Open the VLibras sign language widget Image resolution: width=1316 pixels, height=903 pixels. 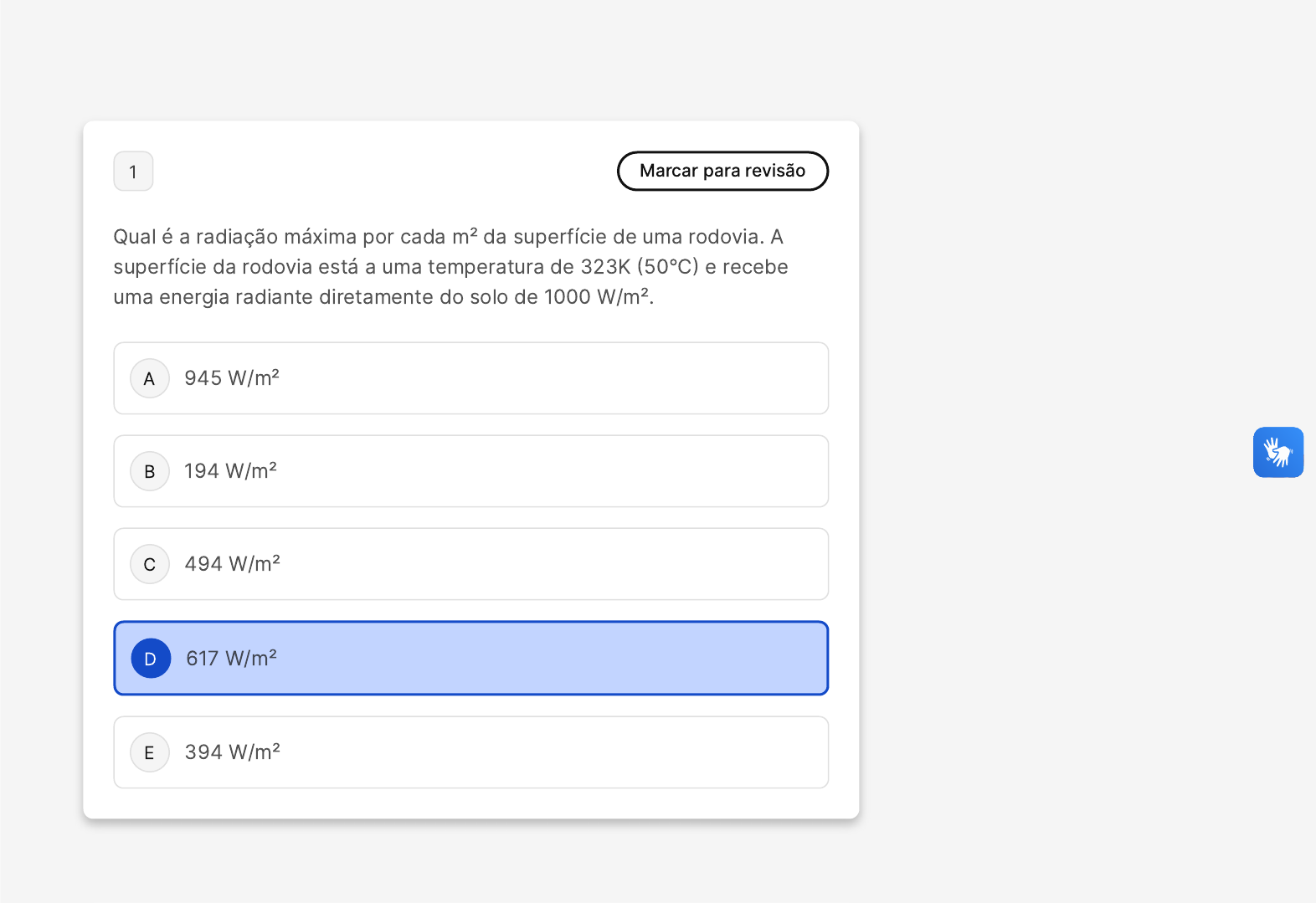[x=1277, y=452]
